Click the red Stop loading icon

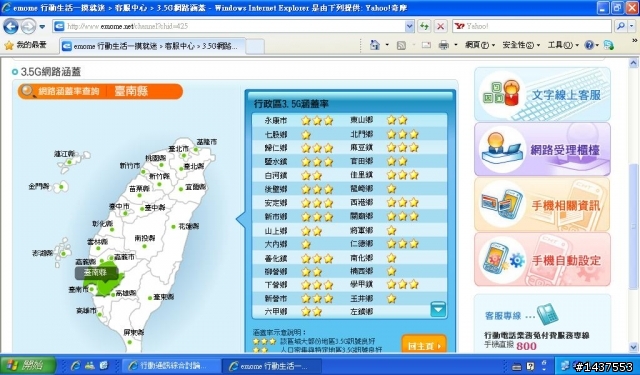click(440, 27)
